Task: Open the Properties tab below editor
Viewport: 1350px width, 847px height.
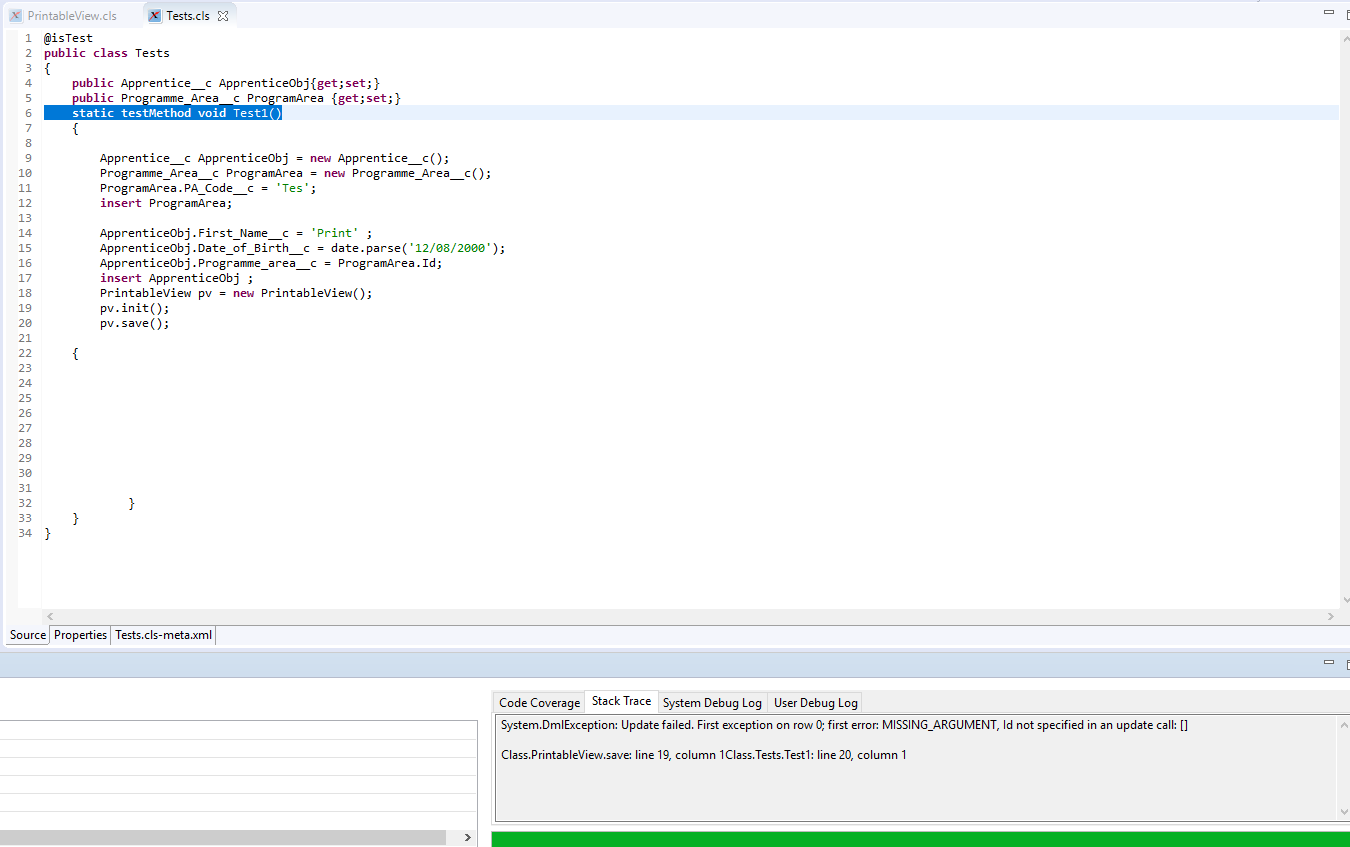Action: tap(80, 635)
